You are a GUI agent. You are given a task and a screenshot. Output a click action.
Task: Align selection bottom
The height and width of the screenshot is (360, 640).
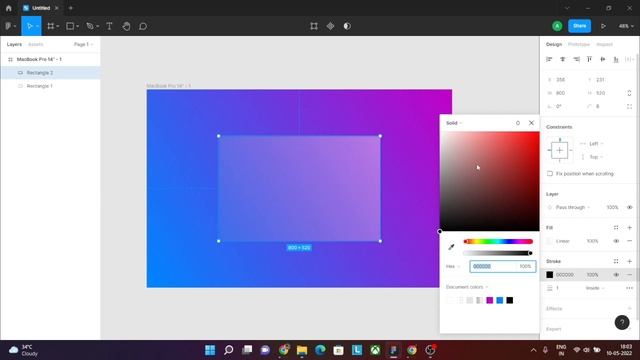coord(616,60)
